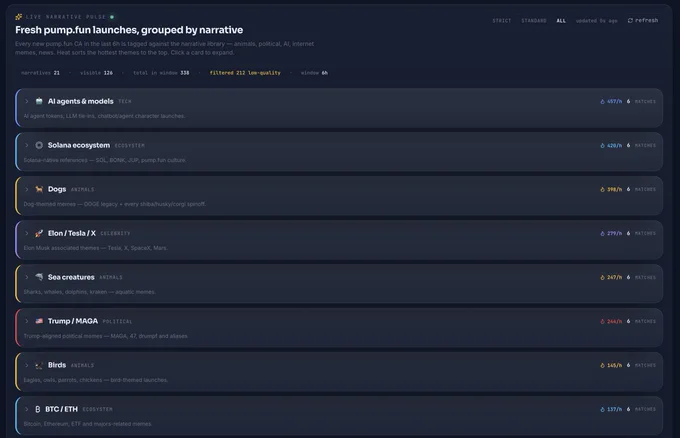This screenshot has height=438, width=680.
Task: Click the window 6h stat
Action: click(x=314, y=73)
